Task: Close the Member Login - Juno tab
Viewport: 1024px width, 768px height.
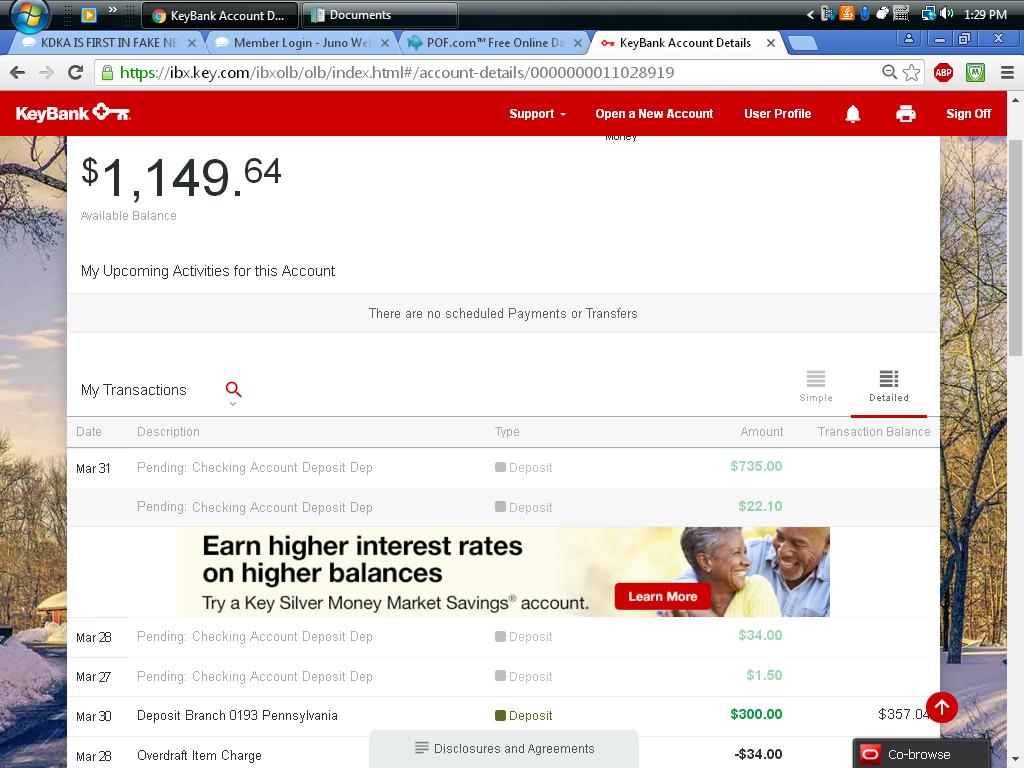Action: (x=385, y=43)
